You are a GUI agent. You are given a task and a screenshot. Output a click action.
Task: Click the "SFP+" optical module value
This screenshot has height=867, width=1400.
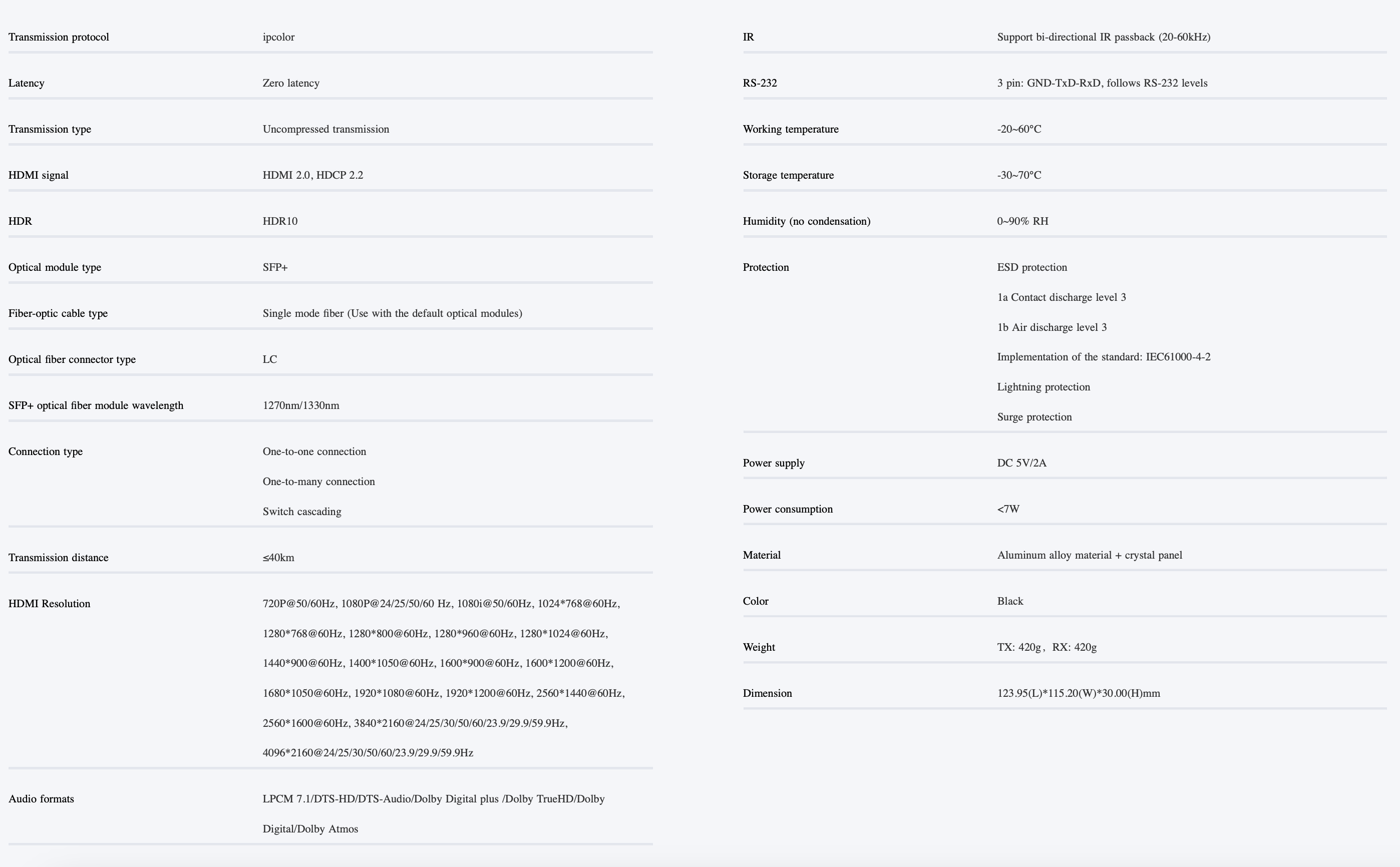[275, 267]
